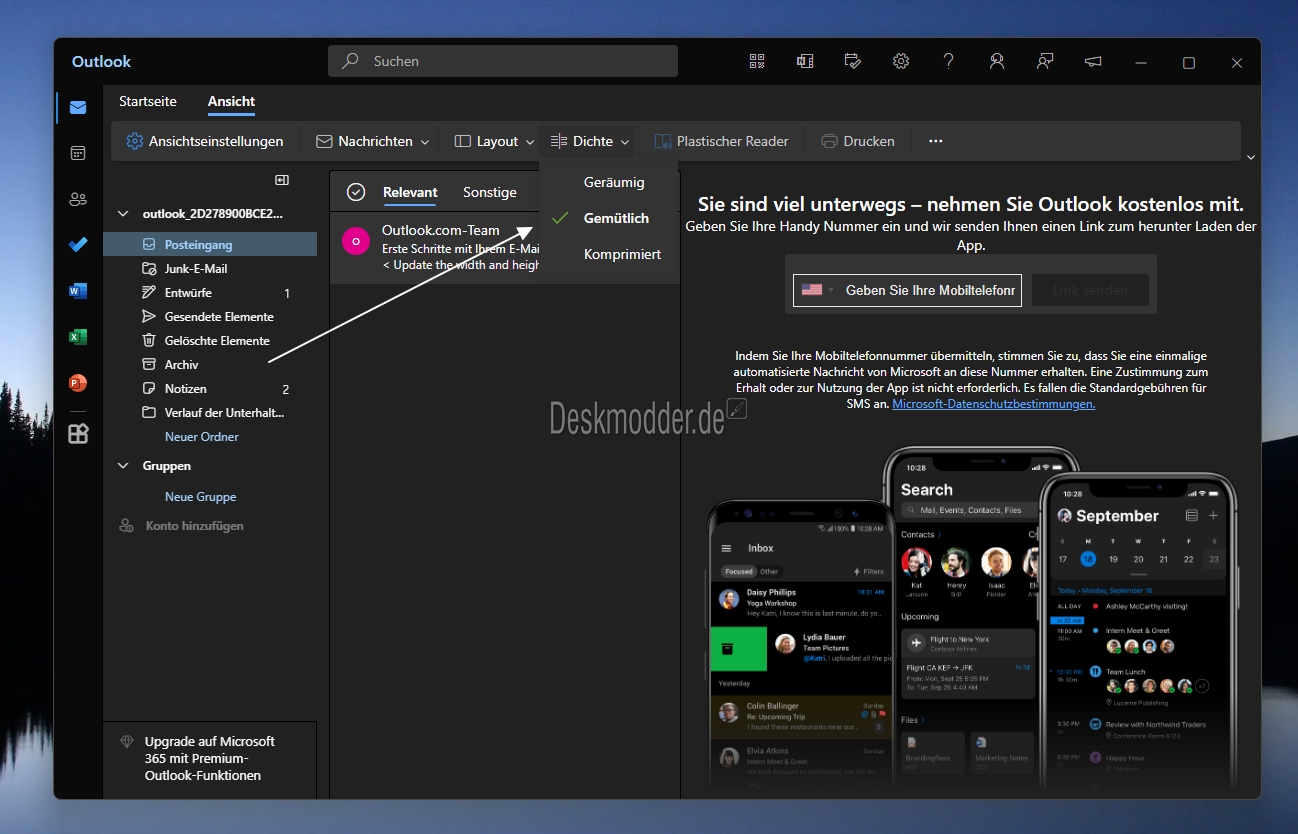Click the Outlook title logo text

coord(101,61)
